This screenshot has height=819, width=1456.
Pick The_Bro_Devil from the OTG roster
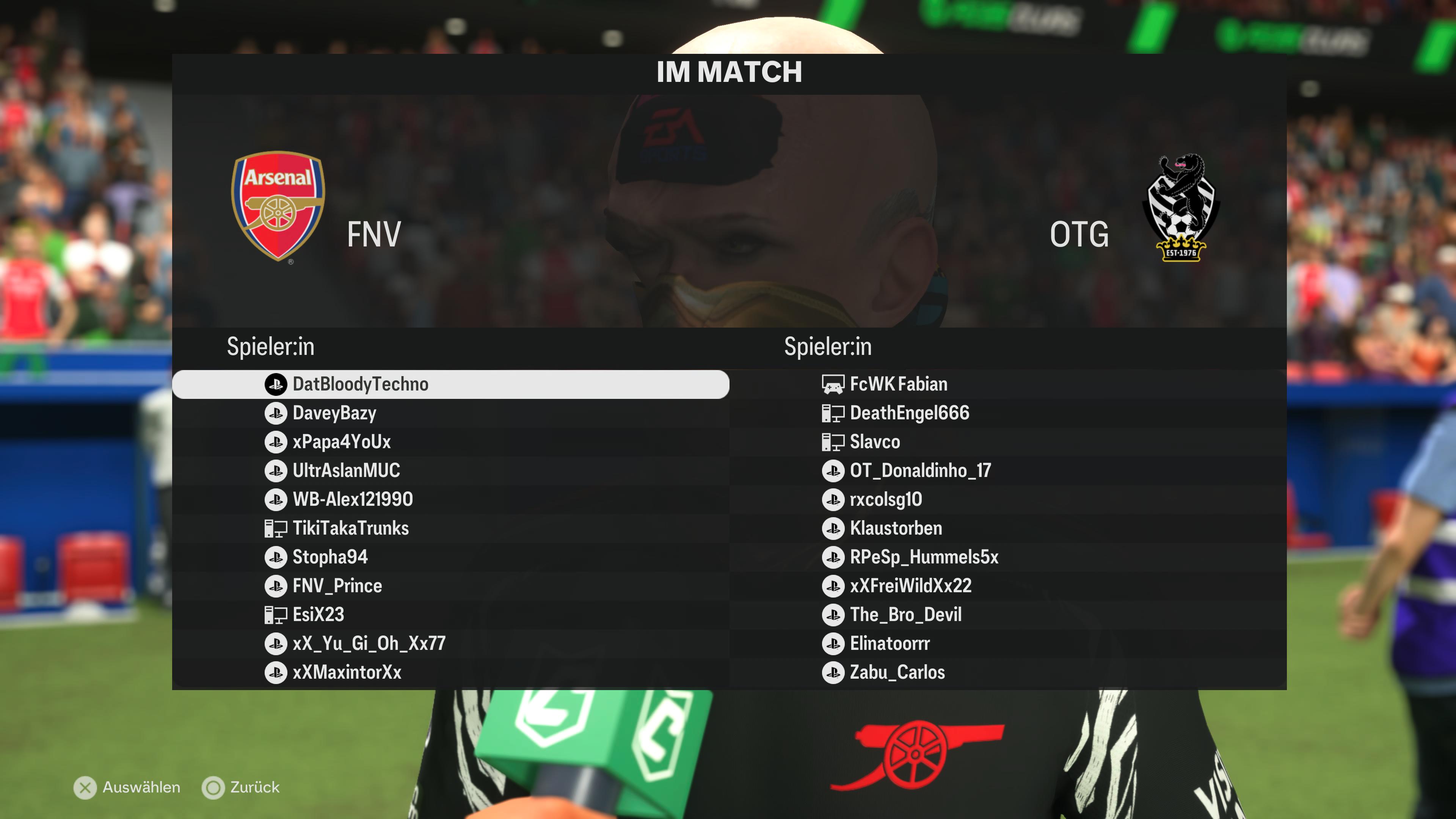(x=1008, y=615)
